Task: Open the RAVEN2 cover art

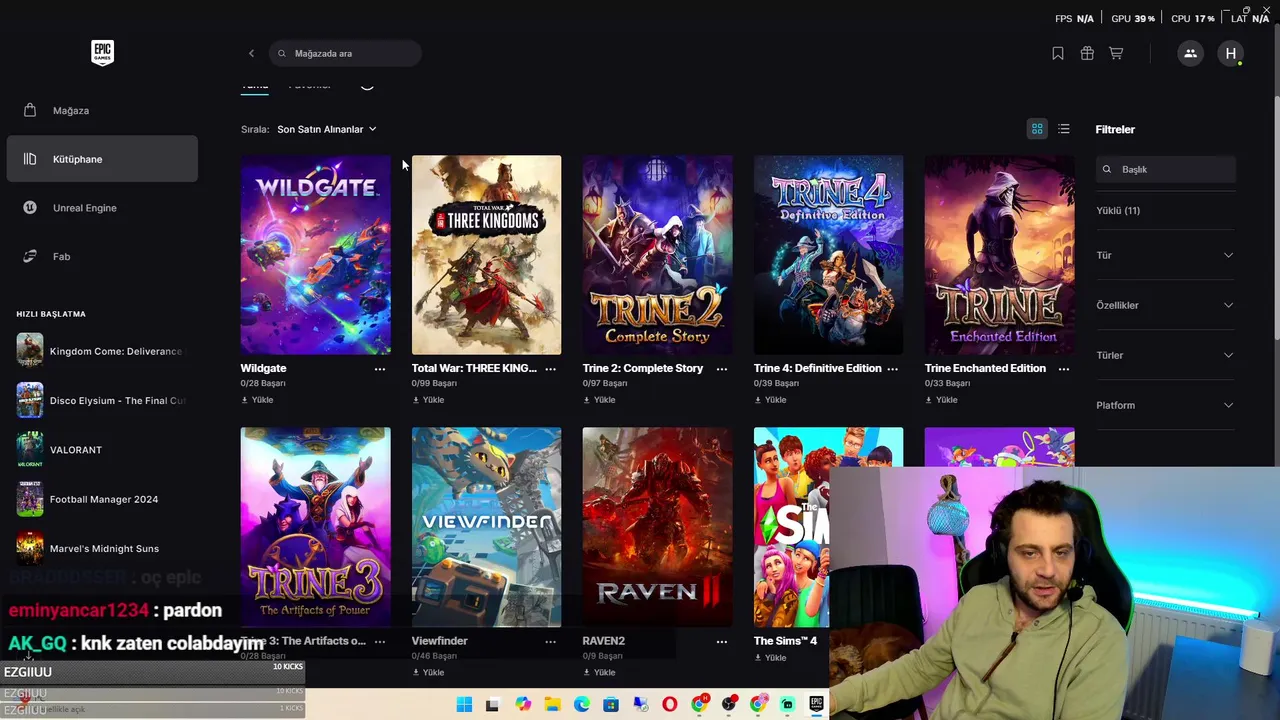Action: 658,527
